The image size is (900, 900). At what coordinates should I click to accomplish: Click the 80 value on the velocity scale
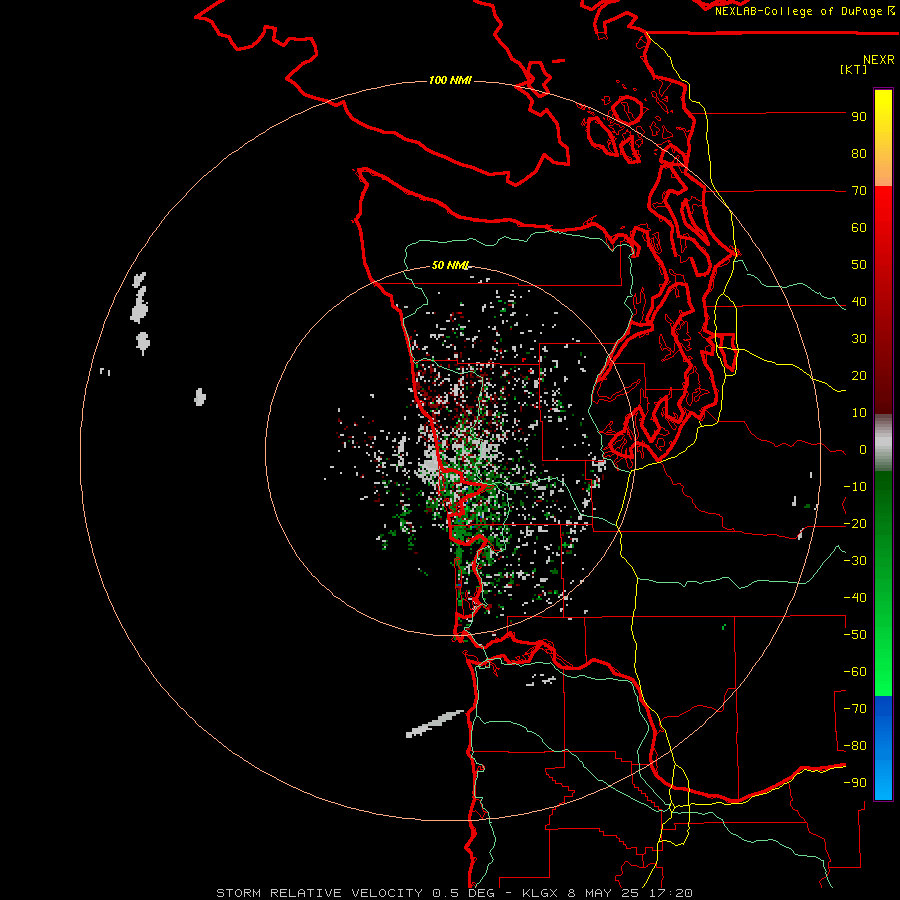point(859,154)
